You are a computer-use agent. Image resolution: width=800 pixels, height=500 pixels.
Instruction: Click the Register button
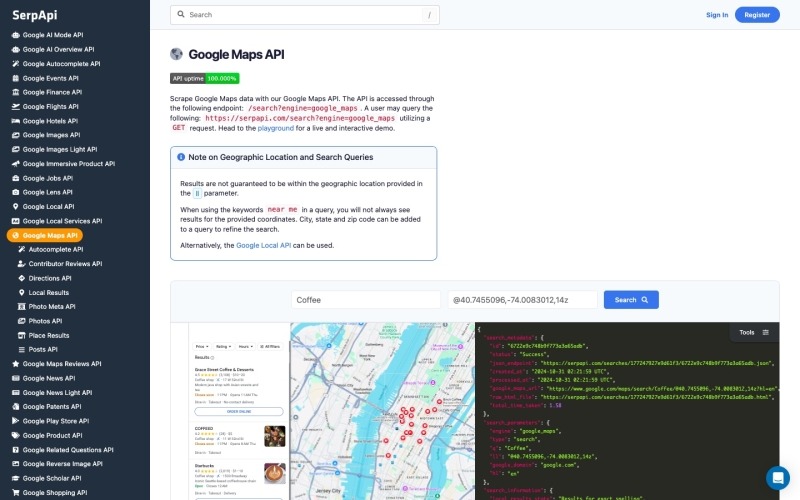tap(757, 15)
